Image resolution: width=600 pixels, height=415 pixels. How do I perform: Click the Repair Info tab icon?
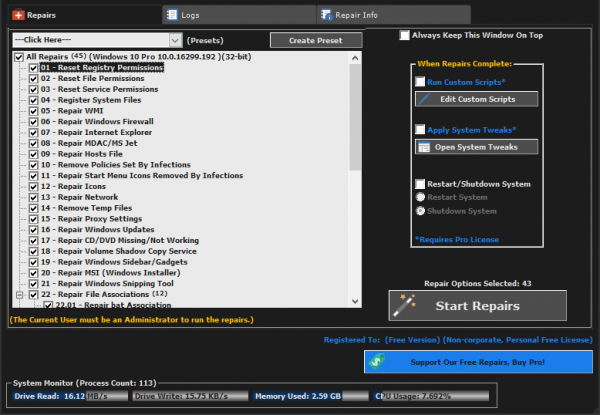tap(326, 15)
